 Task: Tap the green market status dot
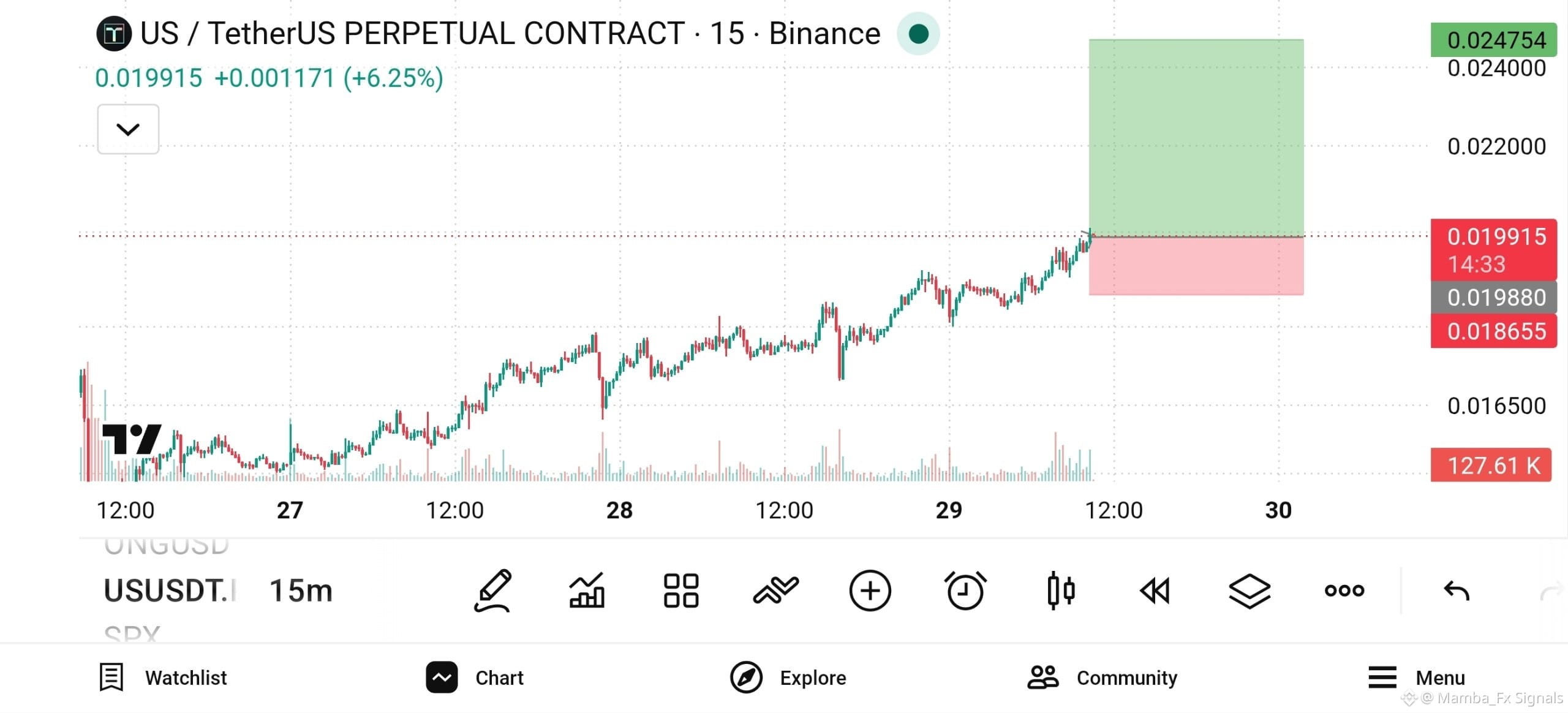tap(918, 34)
